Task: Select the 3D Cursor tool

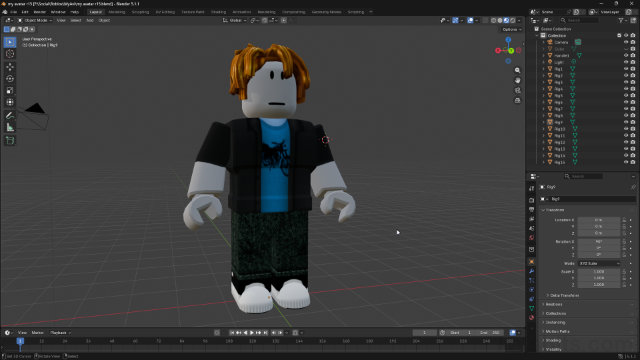Action: tap(10, 54)
